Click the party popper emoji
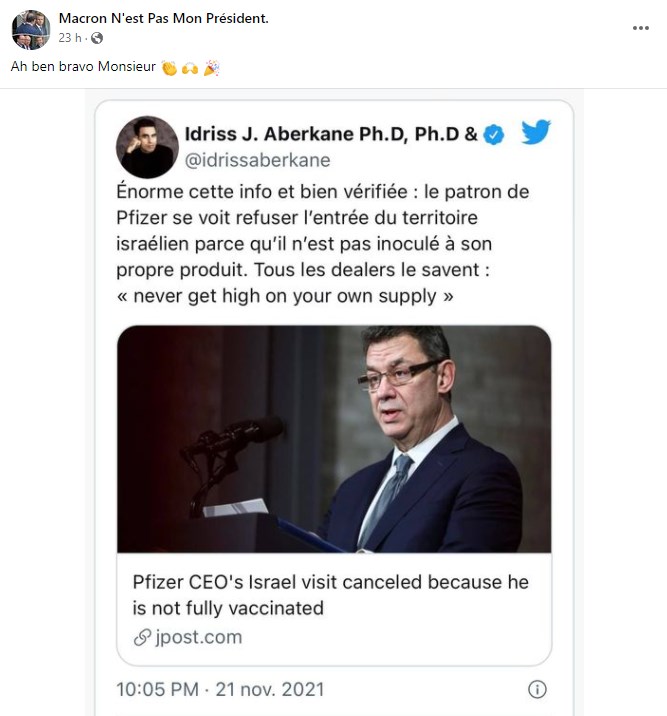 tap(211, 68)
